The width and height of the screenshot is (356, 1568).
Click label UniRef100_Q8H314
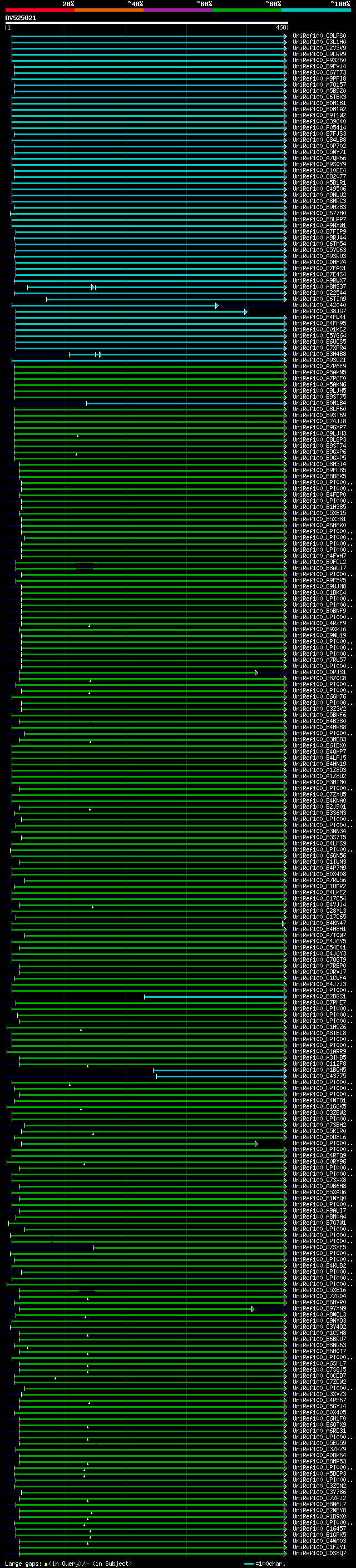319,464
